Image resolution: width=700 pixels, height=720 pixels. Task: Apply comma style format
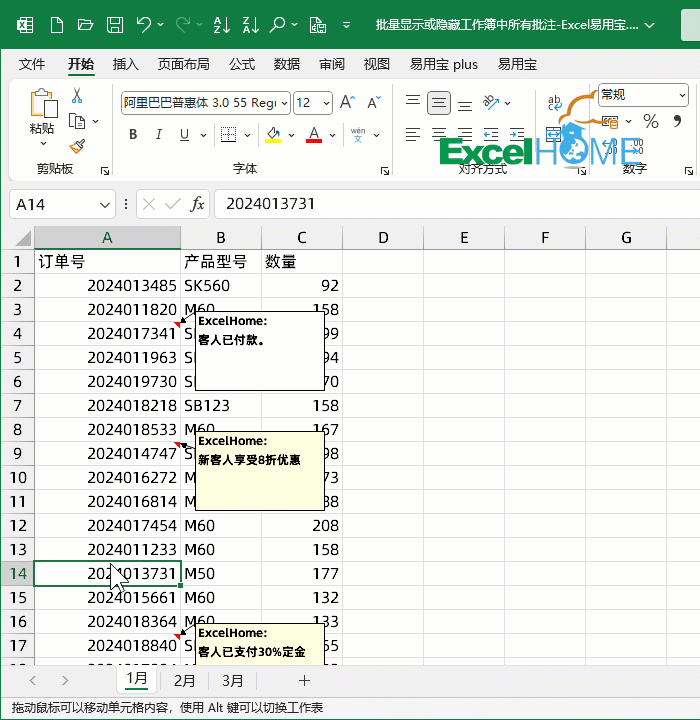[x=677, y=121]
